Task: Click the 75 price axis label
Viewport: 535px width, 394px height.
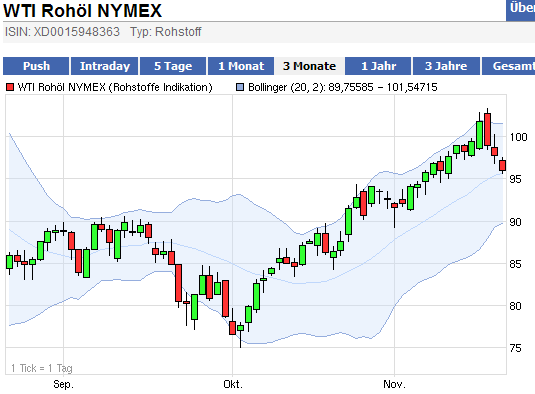Action: click(515, 348)
